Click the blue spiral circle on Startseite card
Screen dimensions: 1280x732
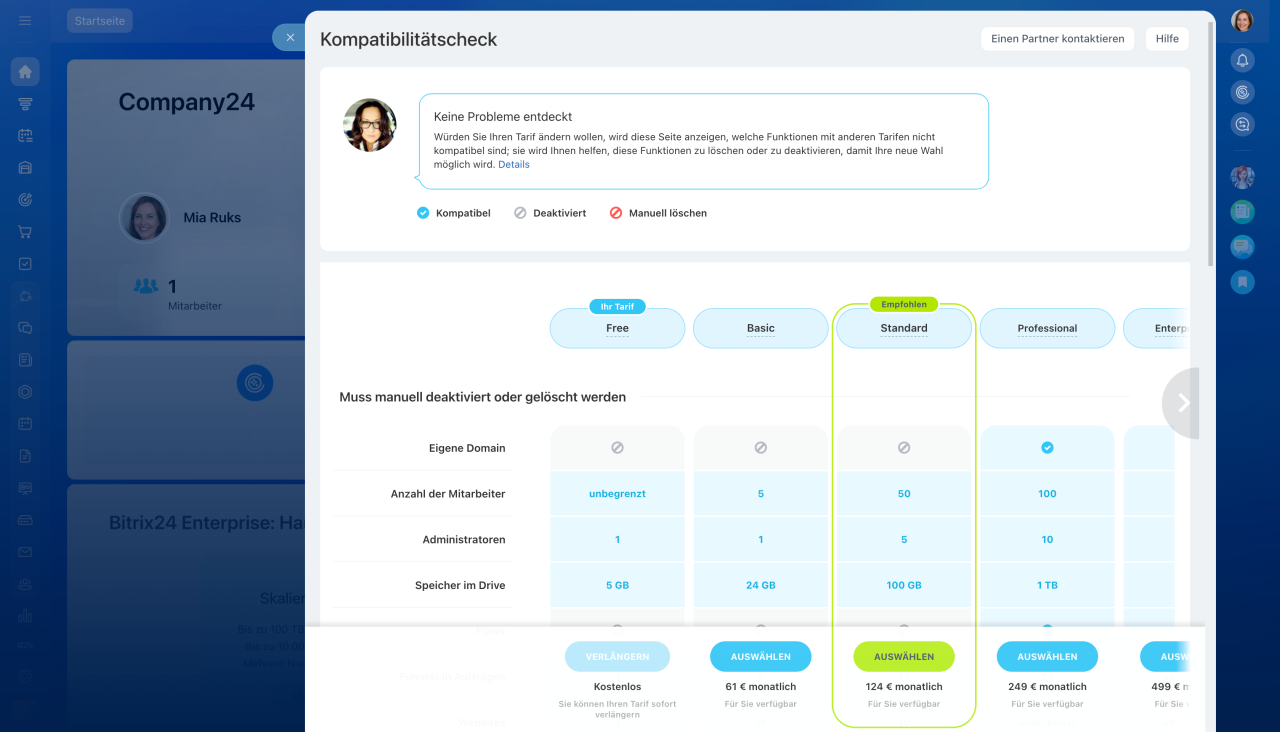[255, 383]
